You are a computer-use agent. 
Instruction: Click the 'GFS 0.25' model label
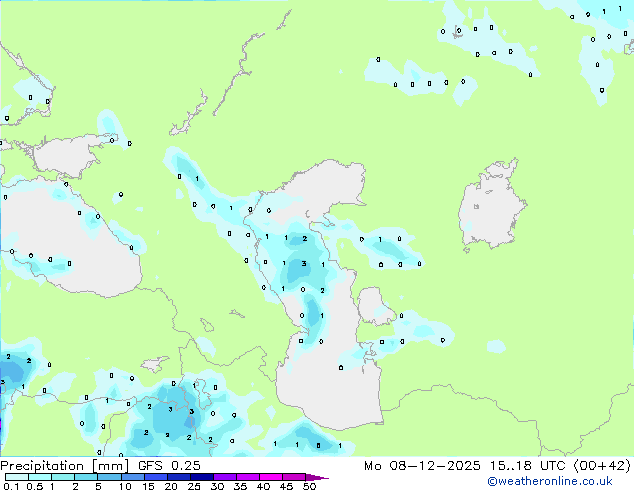[x=169, y=466]
